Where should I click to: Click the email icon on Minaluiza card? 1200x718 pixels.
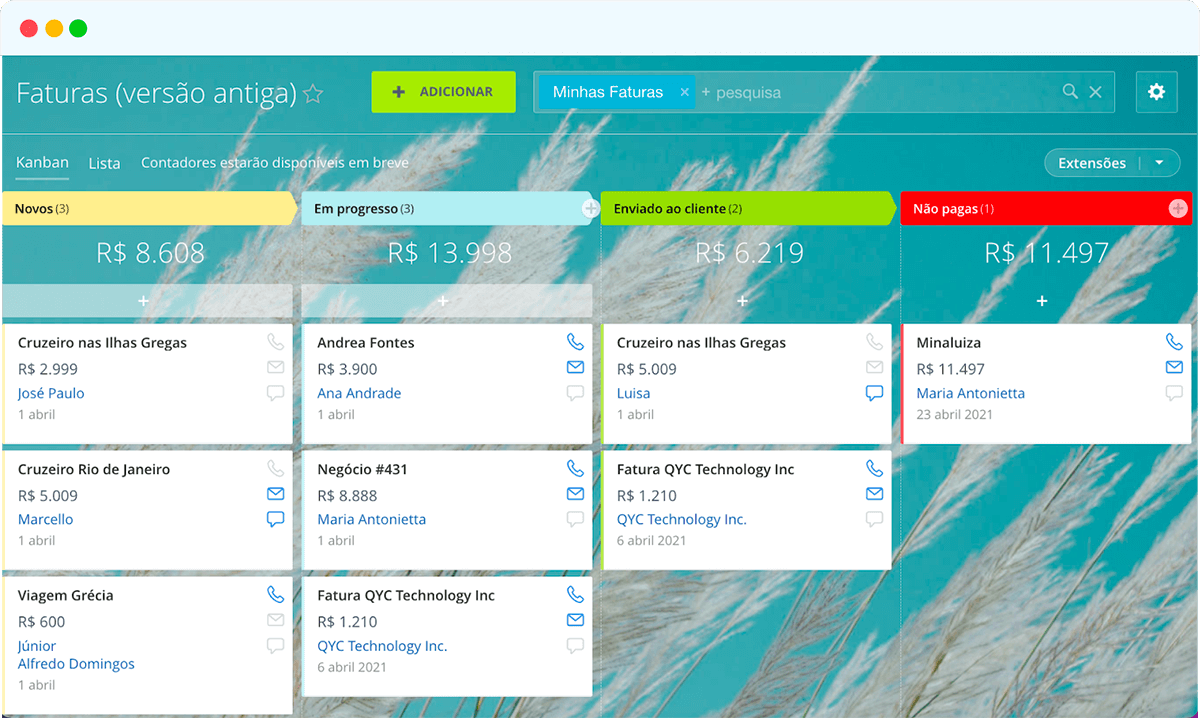pyautogui.click(x=1174, y=368)
